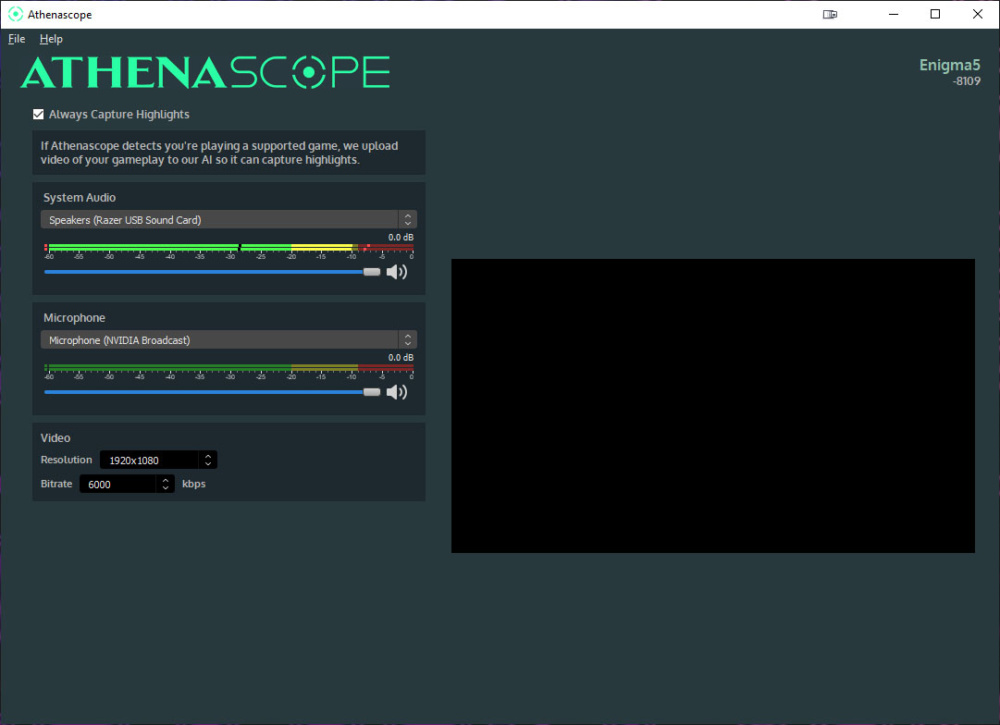Click the kbps unit label
The width and height of the screenshot is (1000, 725).
coord(194,484)
